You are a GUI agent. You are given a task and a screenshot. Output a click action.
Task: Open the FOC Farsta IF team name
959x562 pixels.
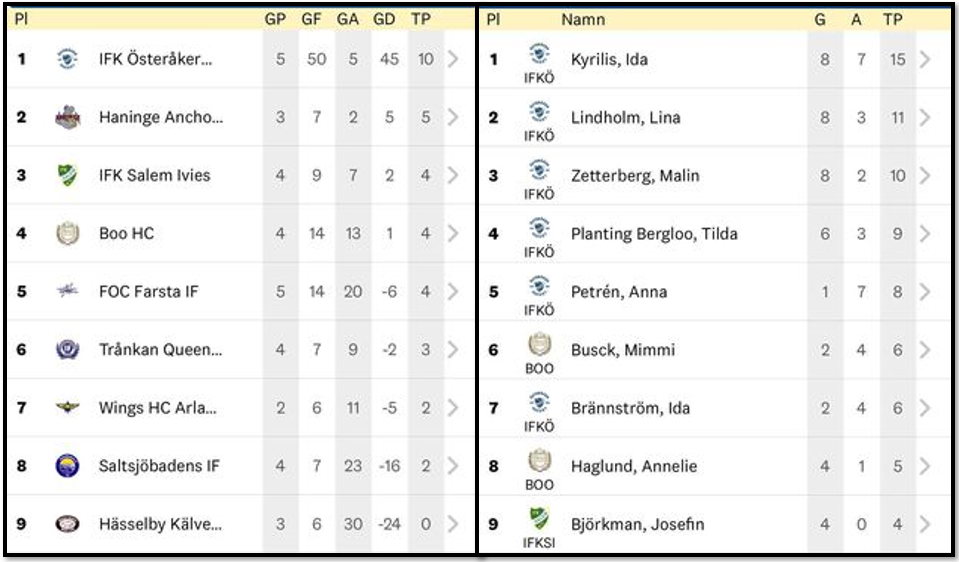tap(148, 291)
